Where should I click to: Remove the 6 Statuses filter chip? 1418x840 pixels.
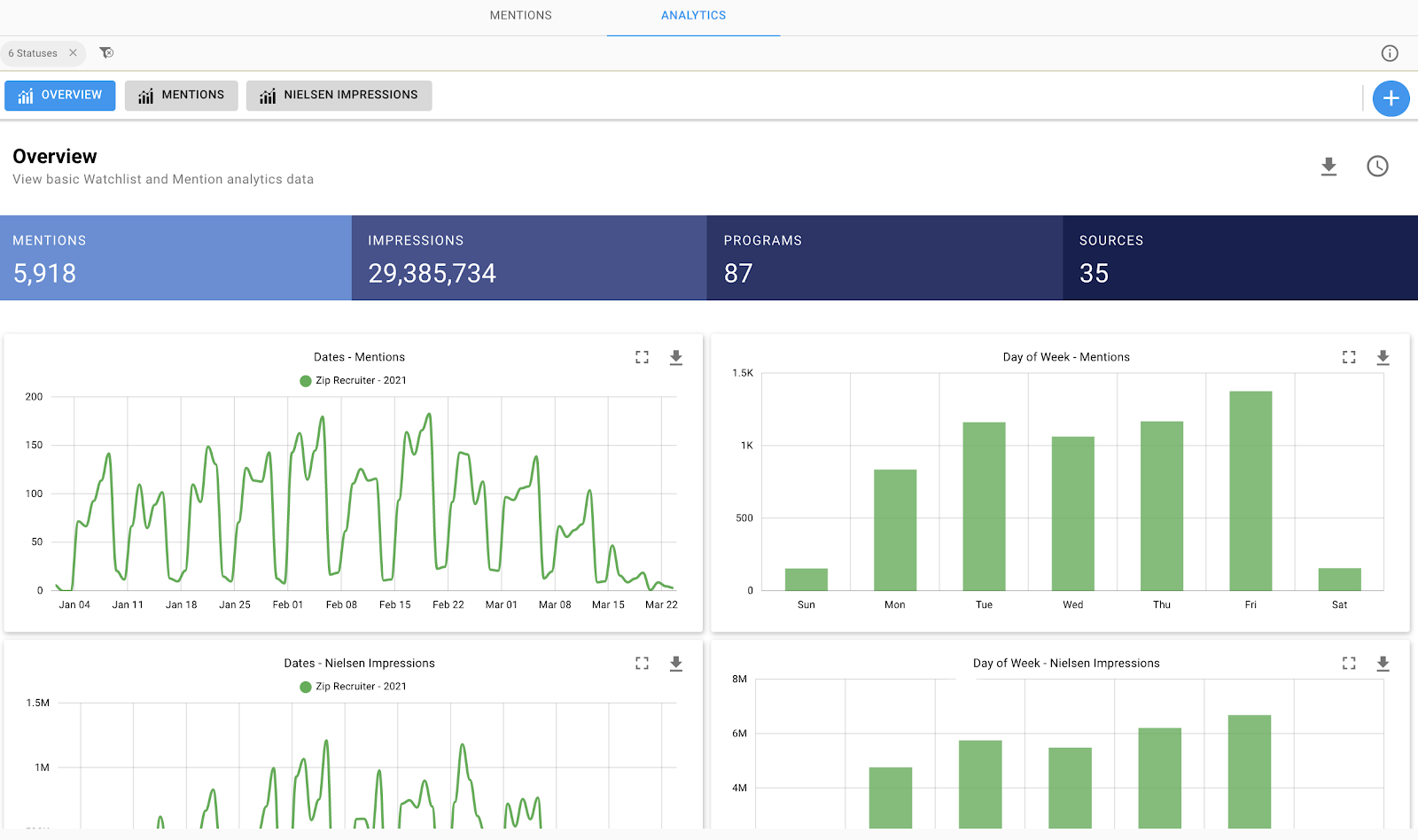pos(74,53)
